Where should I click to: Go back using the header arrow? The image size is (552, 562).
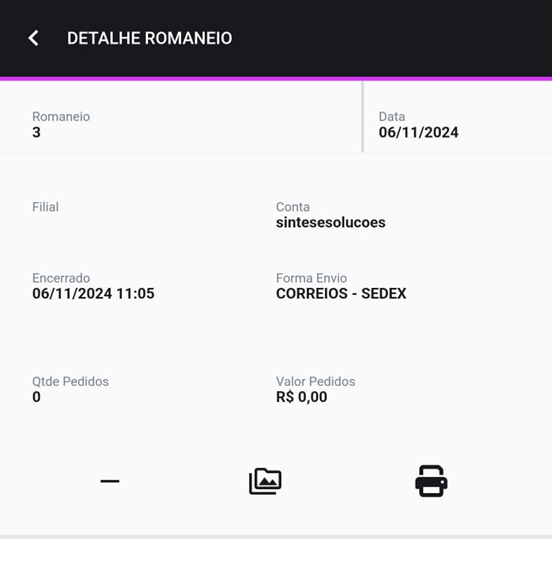coord(34,38)
